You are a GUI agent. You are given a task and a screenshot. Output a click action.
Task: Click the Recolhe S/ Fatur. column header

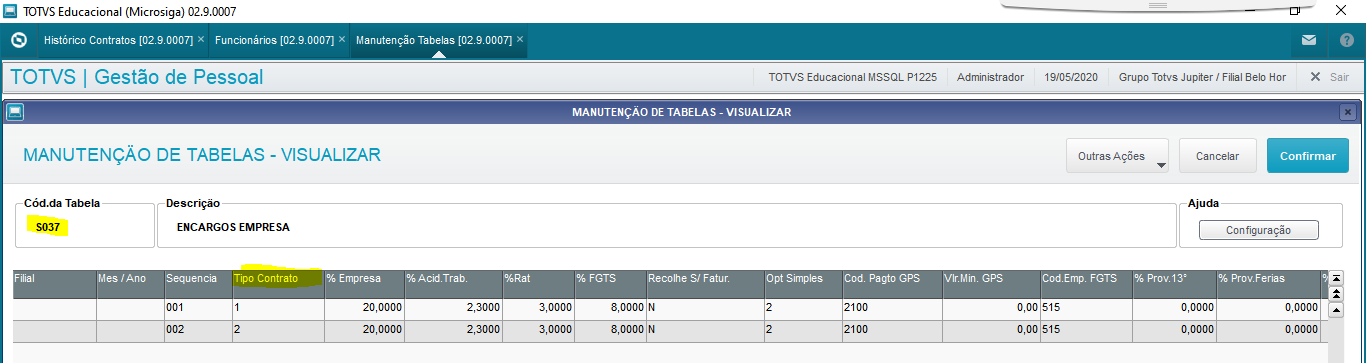coord(705,283)
